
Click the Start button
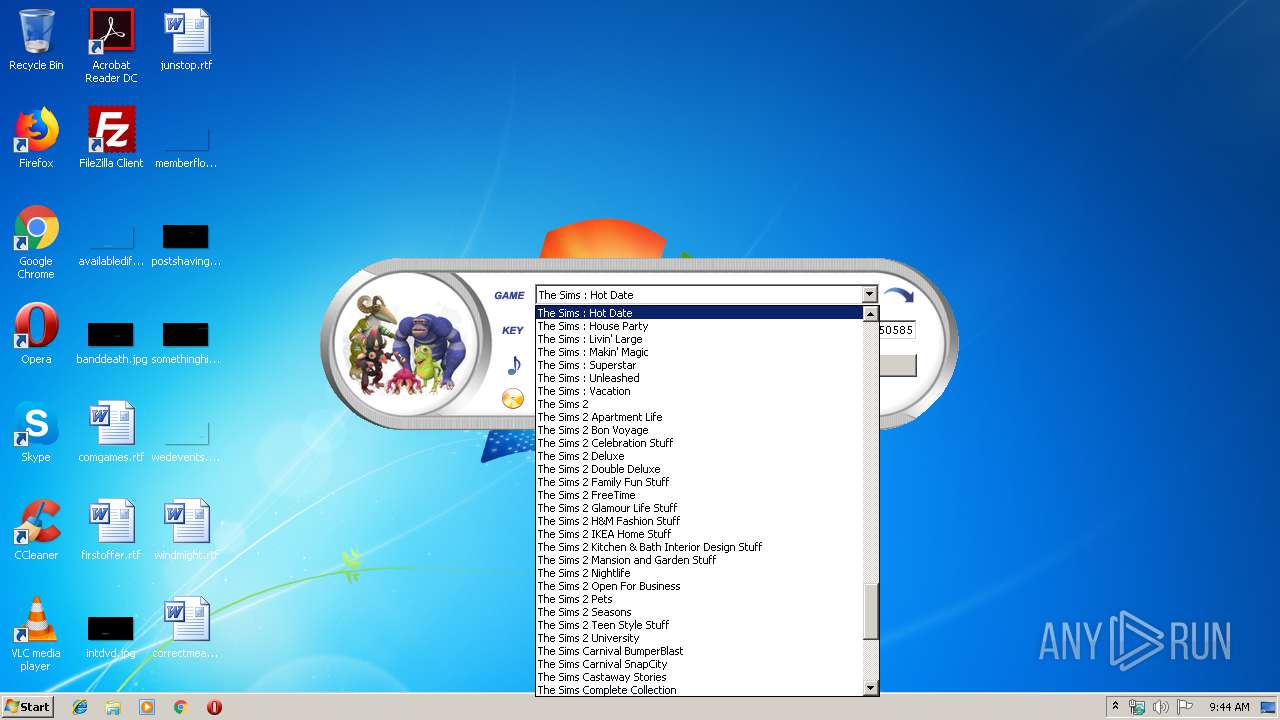pos(28,707)
